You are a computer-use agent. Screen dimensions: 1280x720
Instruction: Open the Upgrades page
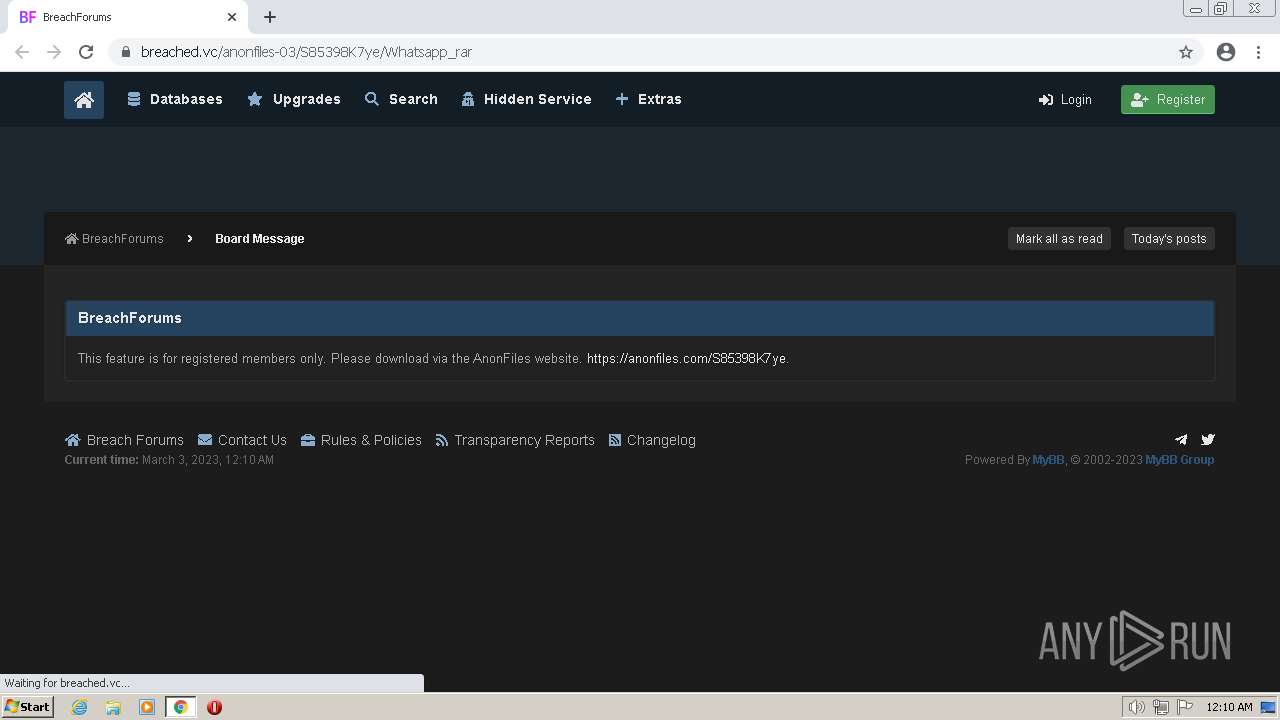(294, 99)
